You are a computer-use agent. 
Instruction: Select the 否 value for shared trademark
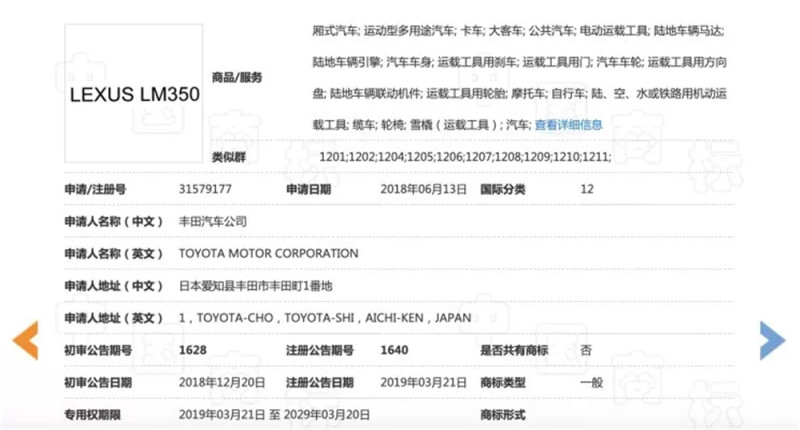pos(586,350)
